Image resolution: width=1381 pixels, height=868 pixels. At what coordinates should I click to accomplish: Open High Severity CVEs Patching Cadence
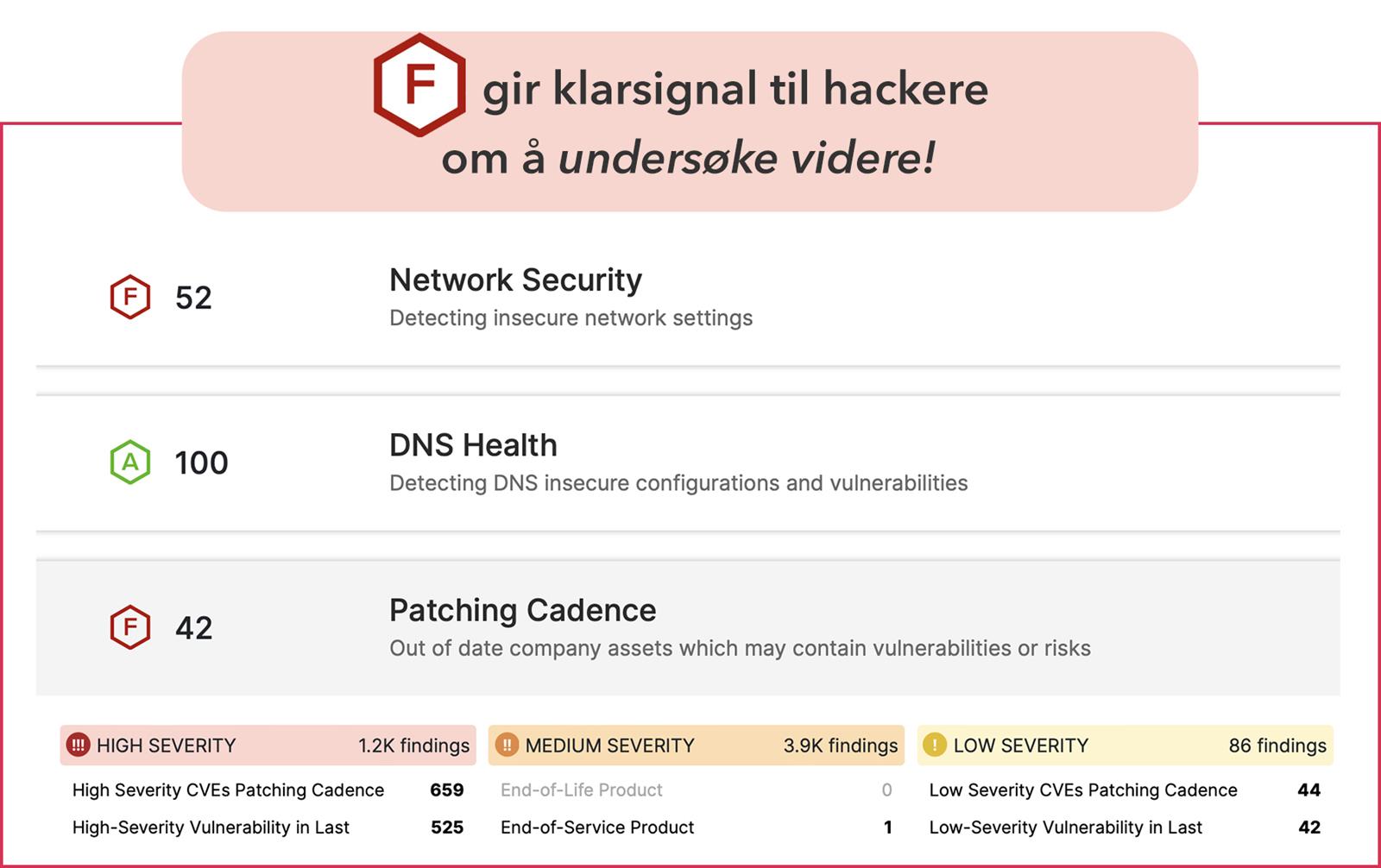coord(268,790)
